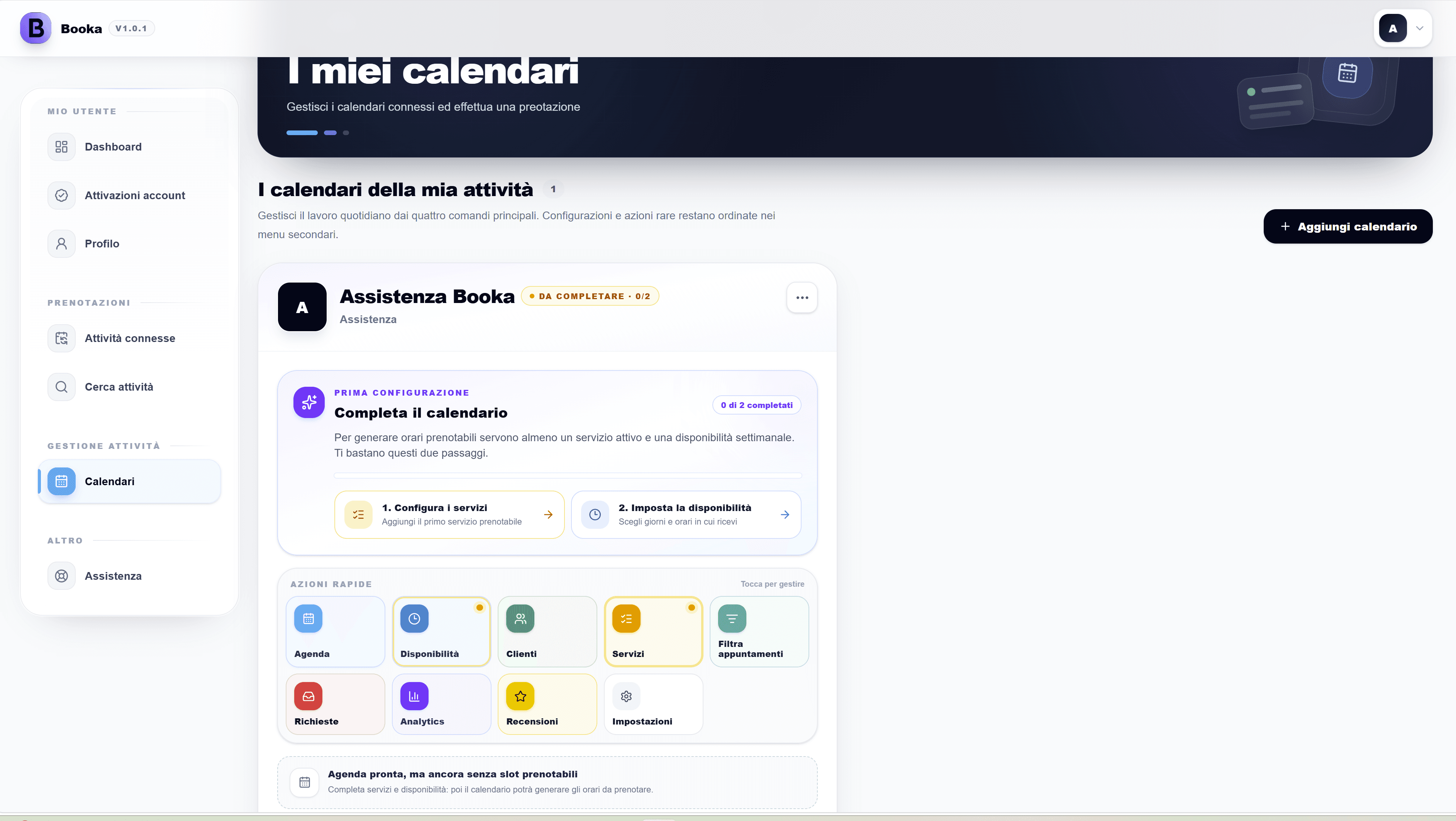The height and width of the screenshot is (821, 1456).
Task: Click the first blue hero pagination dash
Action: point(302,133)
